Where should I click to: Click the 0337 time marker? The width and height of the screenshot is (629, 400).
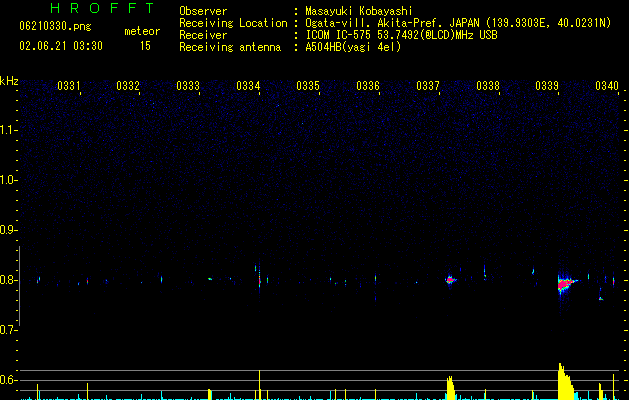tap(428, 86)
